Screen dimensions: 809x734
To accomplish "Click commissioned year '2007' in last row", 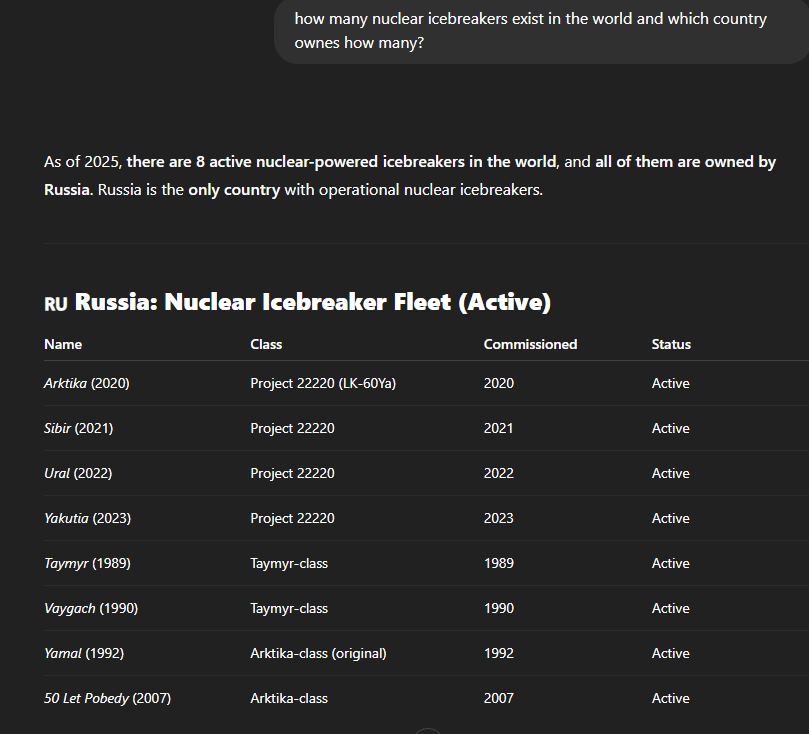I will 499,698.
